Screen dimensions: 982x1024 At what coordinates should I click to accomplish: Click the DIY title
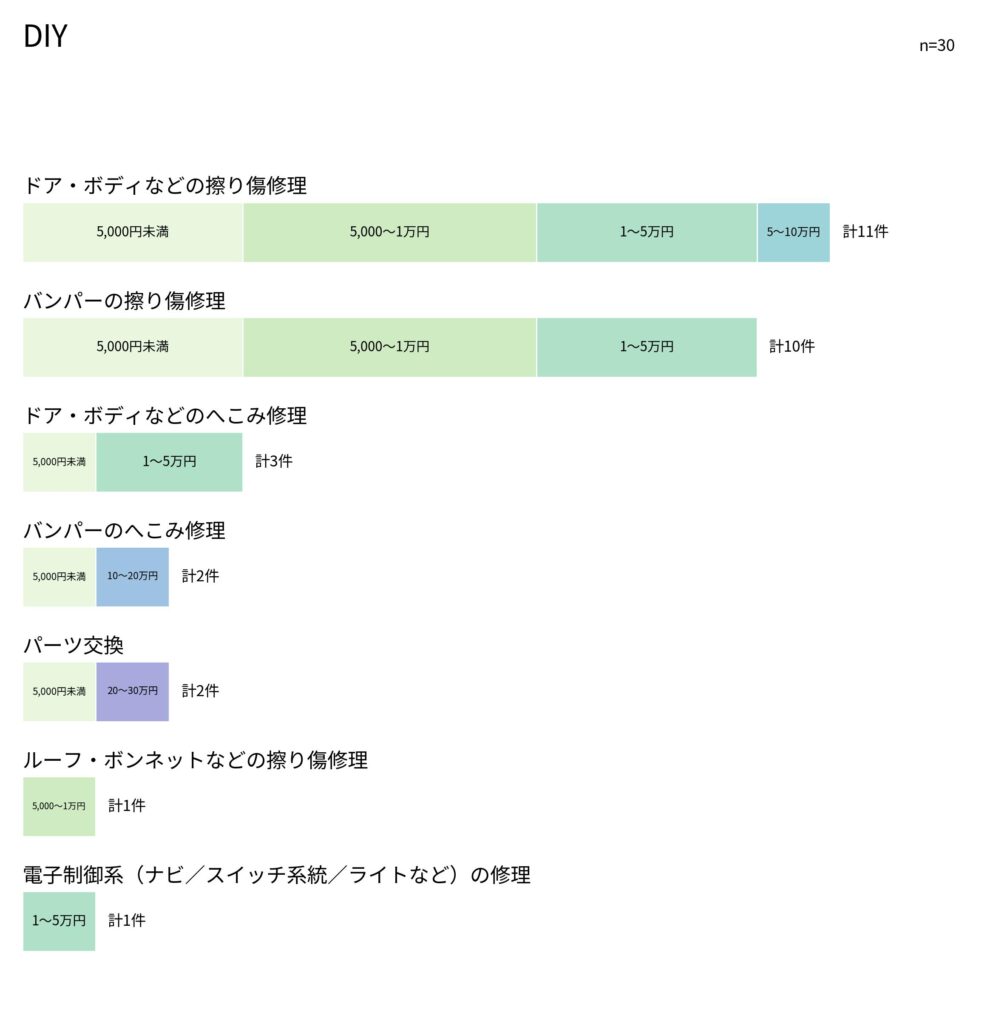[46, 36]
